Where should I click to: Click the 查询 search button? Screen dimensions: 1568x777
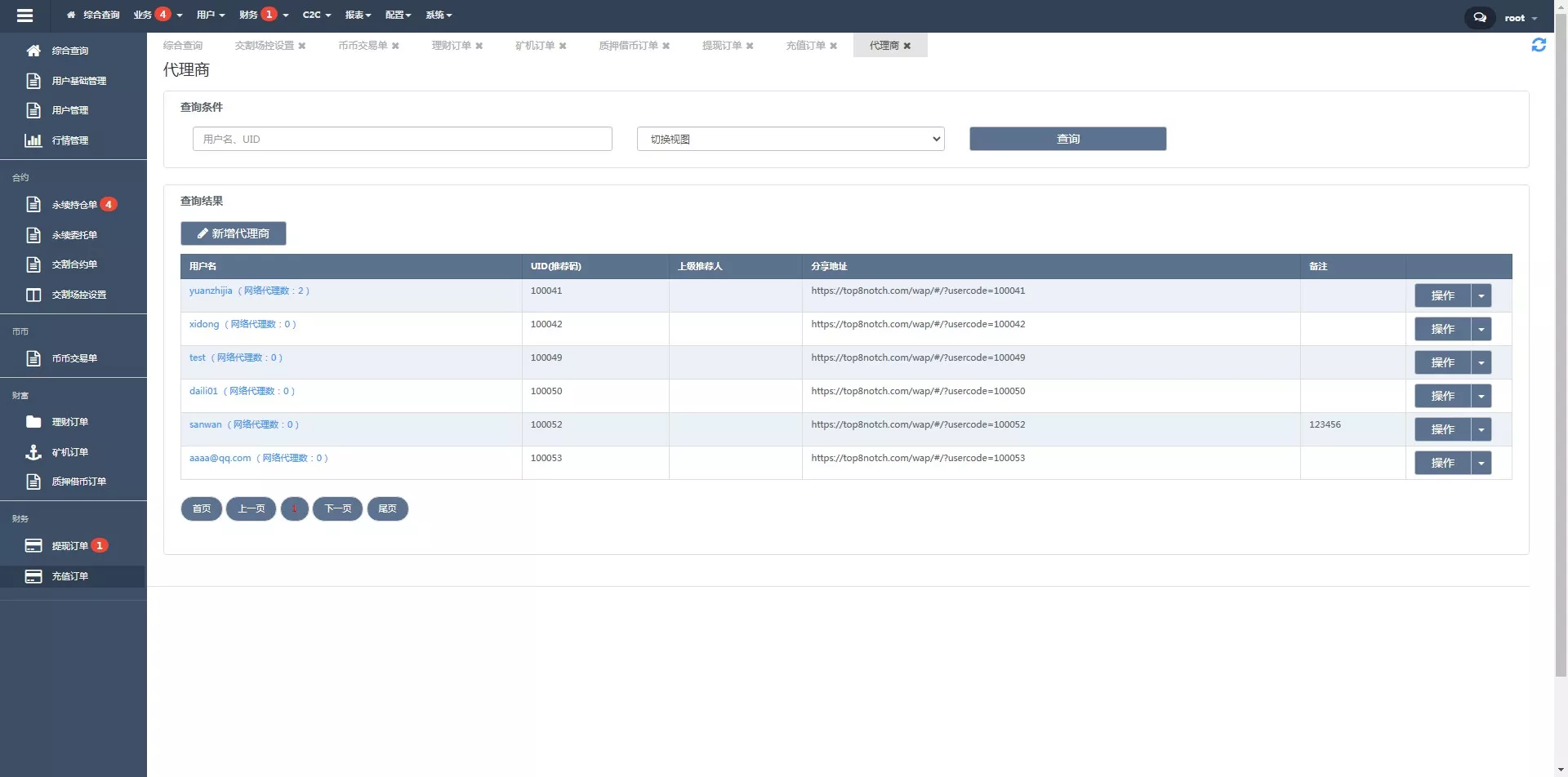click(x=1067, y=139)
